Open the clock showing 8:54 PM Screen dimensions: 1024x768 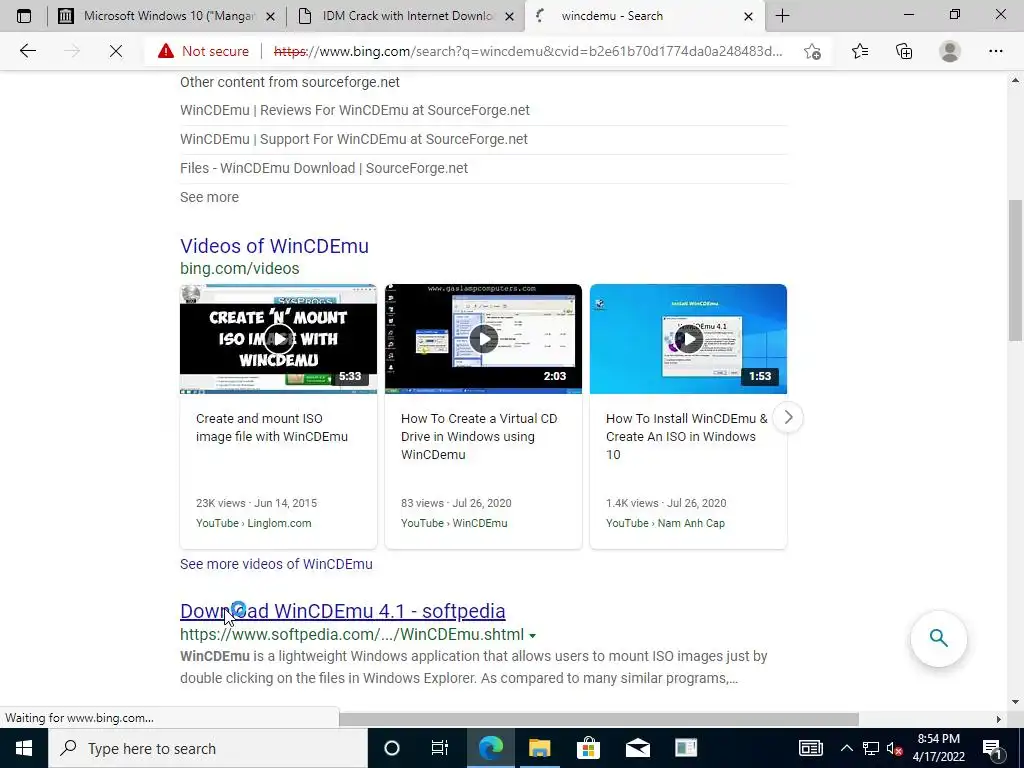coord(938,748)
